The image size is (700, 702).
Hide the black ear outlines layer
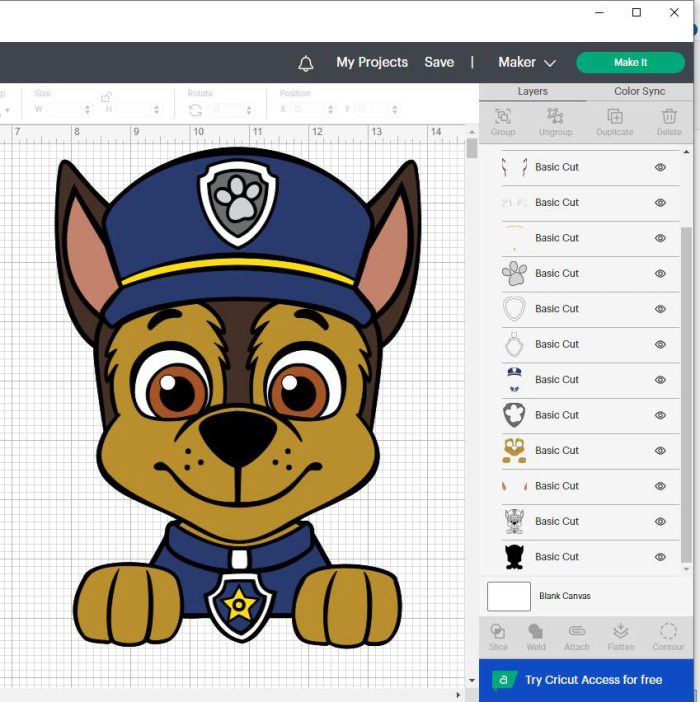(x=660, y=167)
